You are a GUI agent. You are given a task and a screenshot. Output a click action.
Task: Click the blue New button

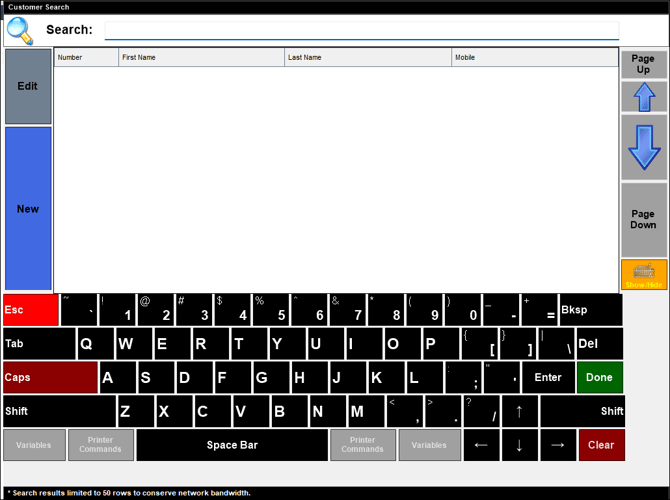coord(28,209)
